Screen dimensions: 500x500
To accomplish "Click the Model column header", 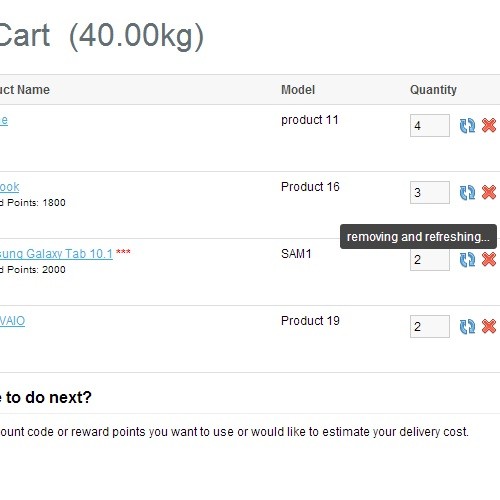I will tap(298, 90).
